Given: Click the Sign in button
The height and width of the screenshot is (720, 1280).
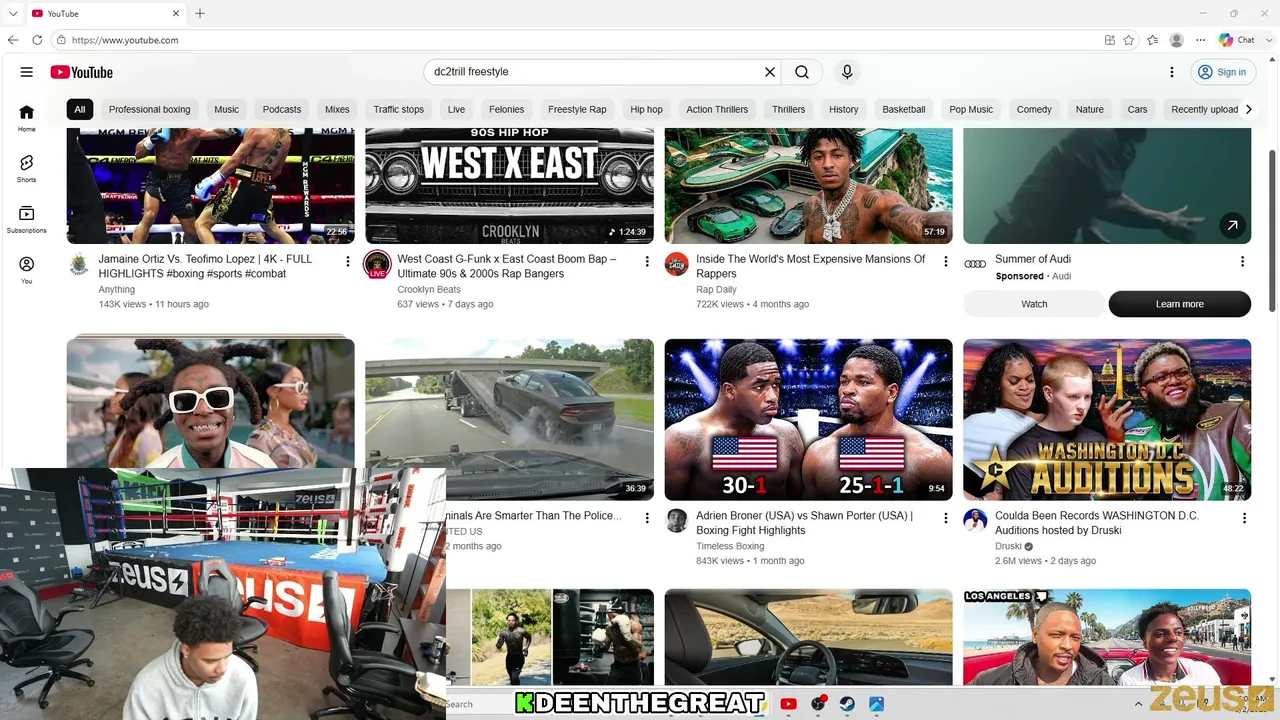Looking at the screenshot, I should (x=1222, y=72).
